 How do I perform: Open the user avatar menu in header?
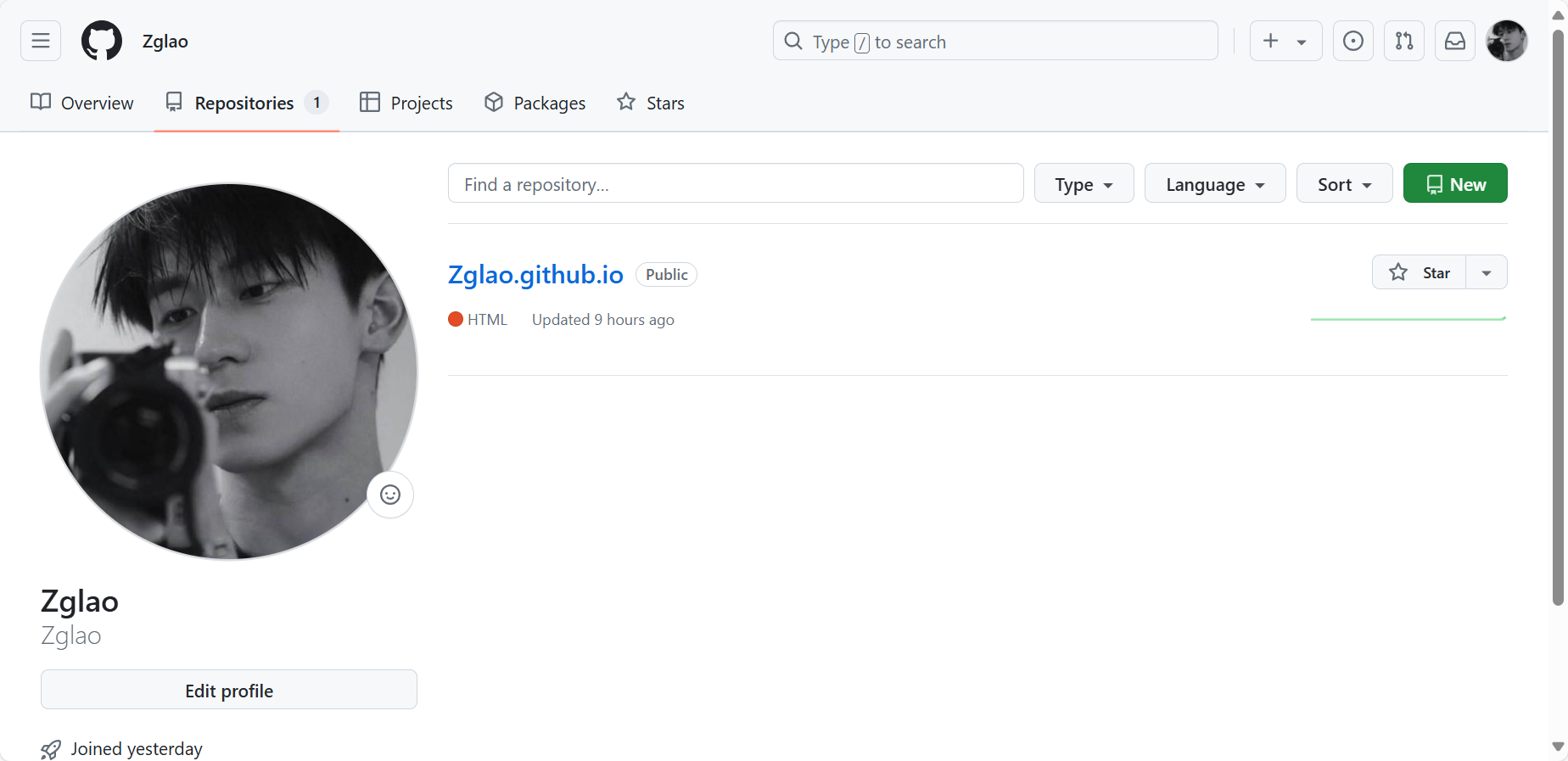[1507, 41]
